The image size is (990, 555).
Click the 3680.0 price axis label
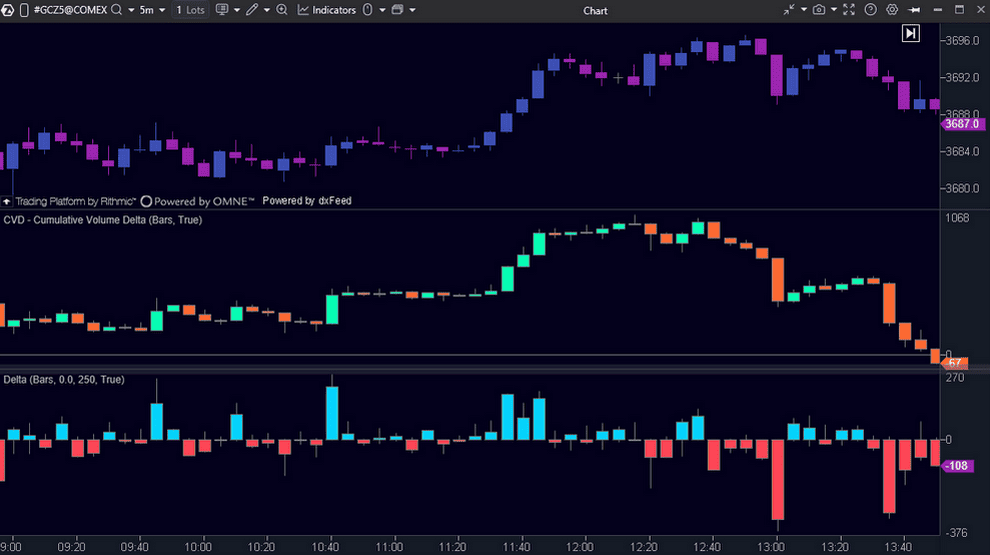coord(962,188)
